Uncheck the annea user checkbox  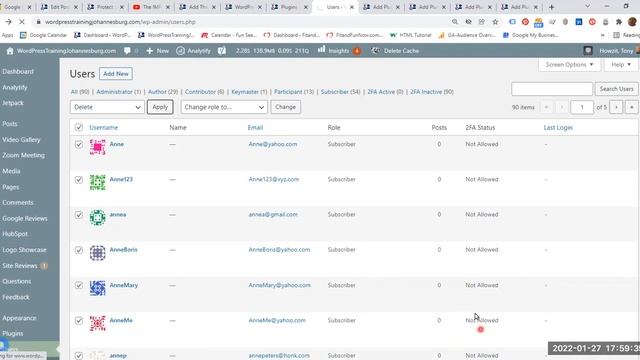point(79,215)
